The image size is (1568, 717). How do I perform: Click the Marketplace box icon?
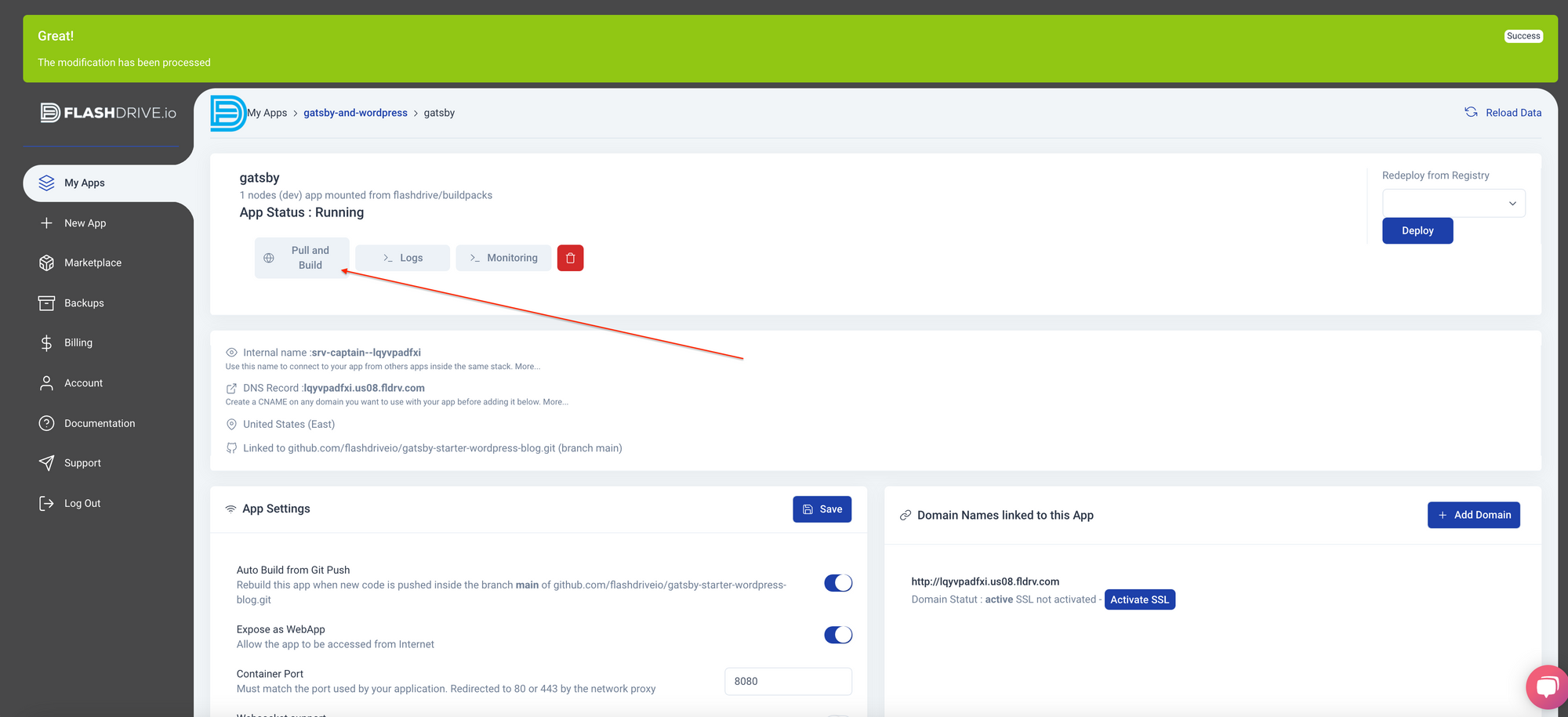[x=46, y=263]
